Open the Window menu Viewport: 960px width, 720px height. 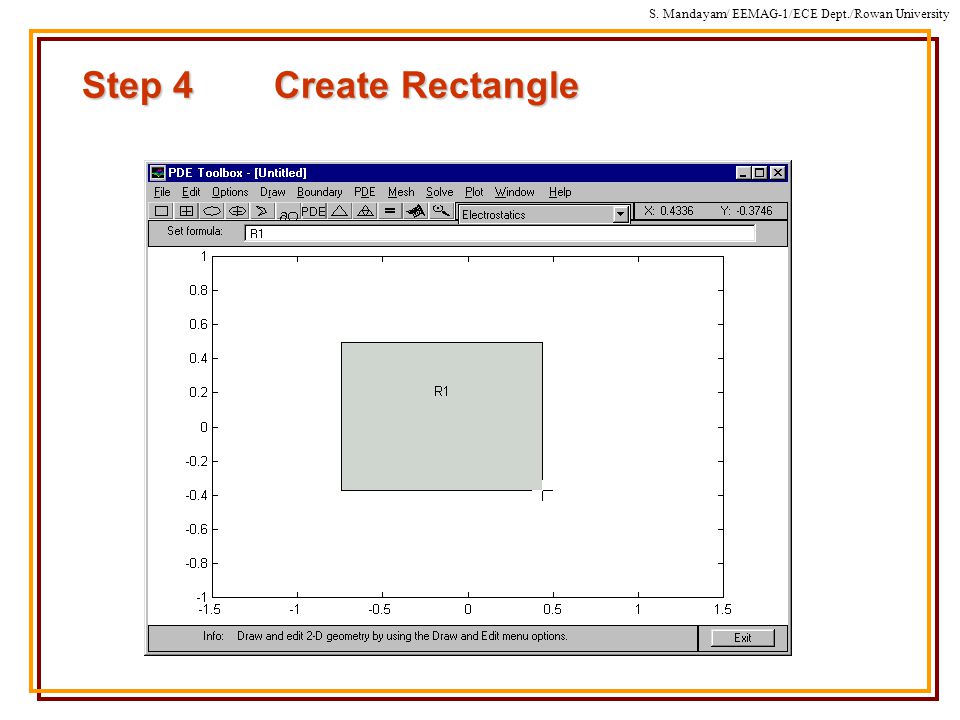tap(514, 192)
